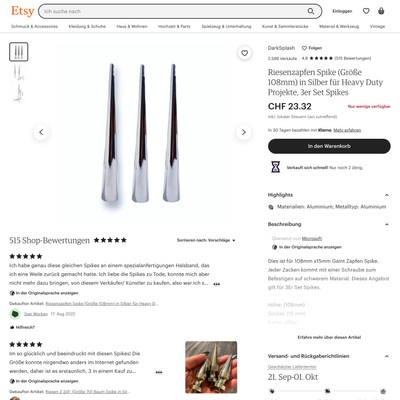Open the shopping cart icon
Screen dimensions: 400x400
[x=381, y=11]
